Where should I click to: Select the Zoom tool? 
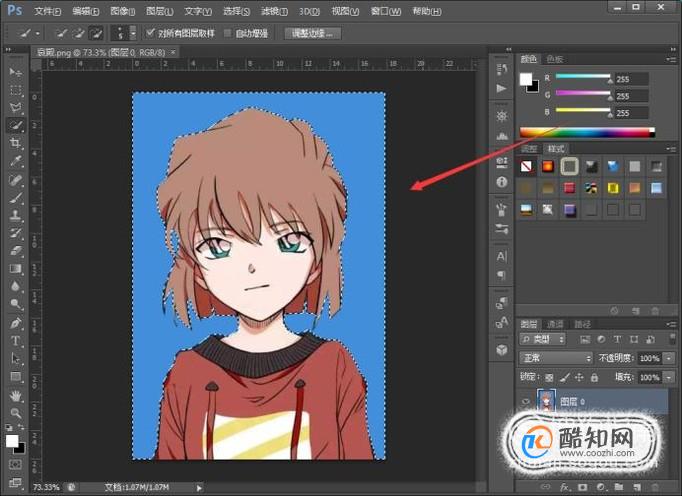point(16,413)
